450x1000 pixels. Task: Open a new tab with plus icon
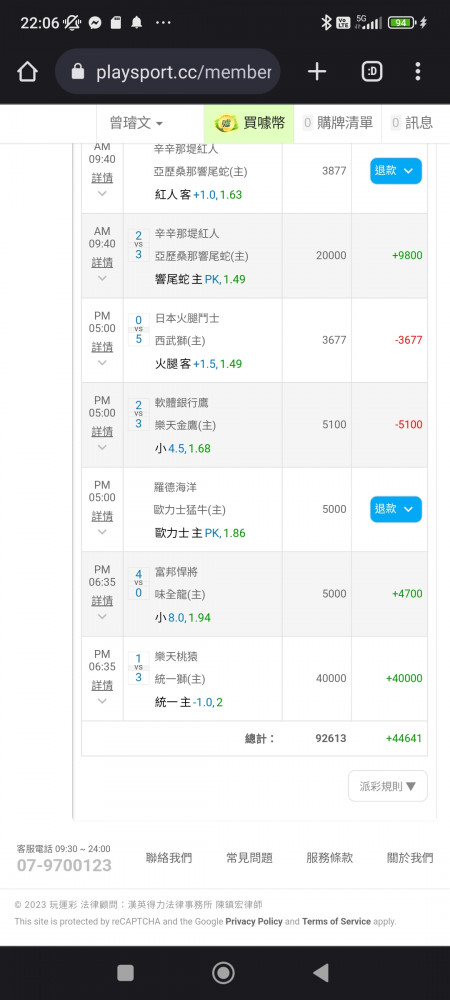point(317,72)
